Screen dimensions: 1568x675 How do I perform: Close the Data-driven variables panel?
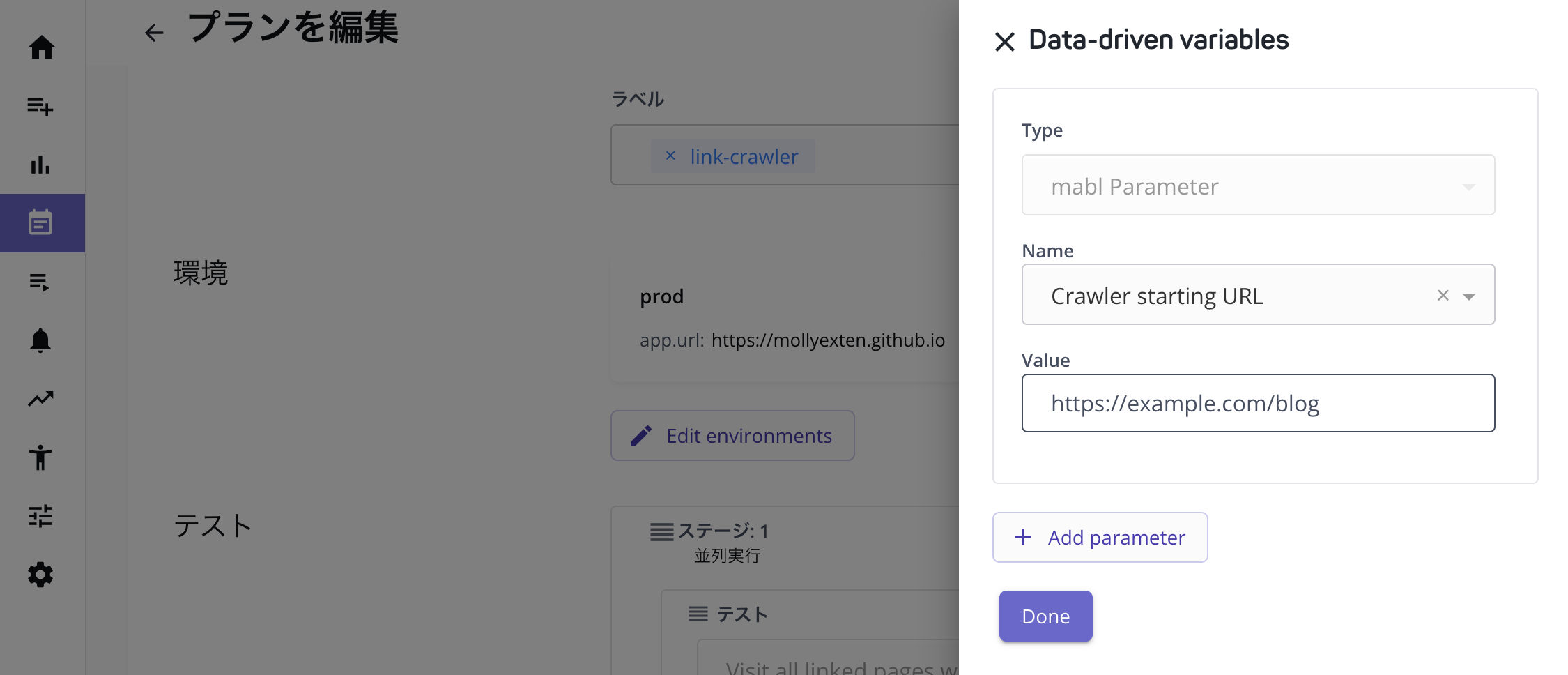pos(1004,42)
